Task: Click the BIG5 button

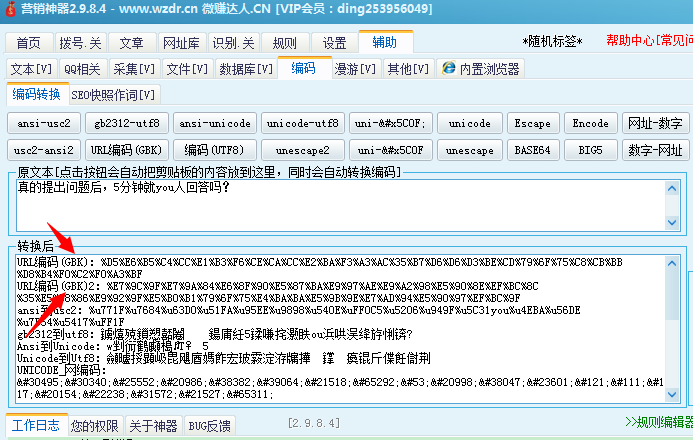Action: pyautogui.click(x=590, y=150)
